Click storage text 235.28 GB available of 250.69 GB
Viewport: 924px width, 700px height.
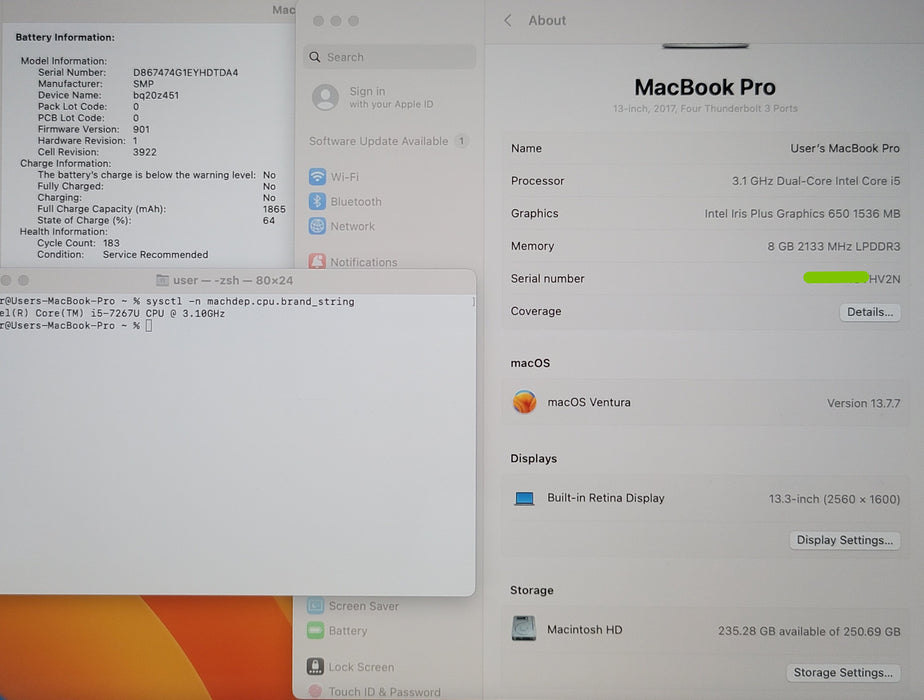click(x=808, y=631)
